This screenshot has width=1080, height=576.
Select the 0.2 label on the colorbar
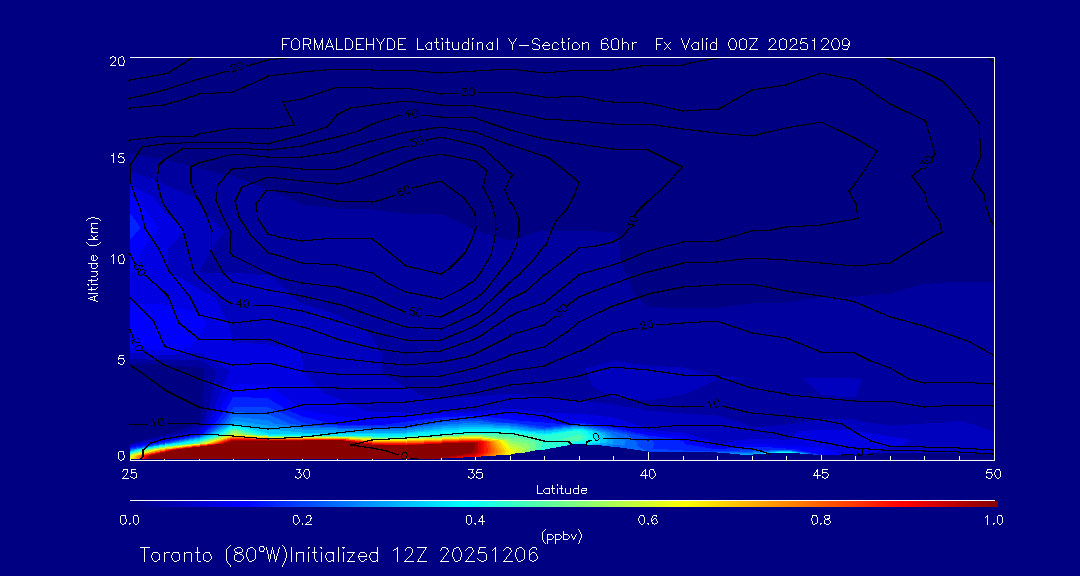302,520
